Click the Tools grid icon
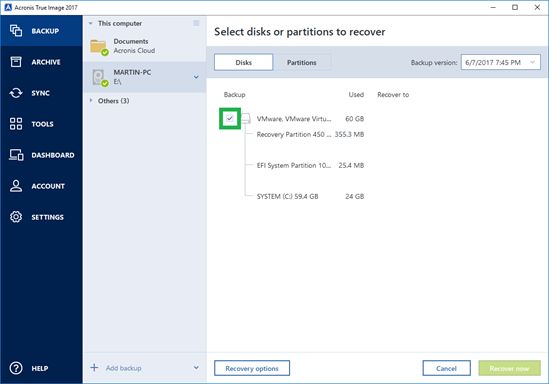 pos(16,124)
